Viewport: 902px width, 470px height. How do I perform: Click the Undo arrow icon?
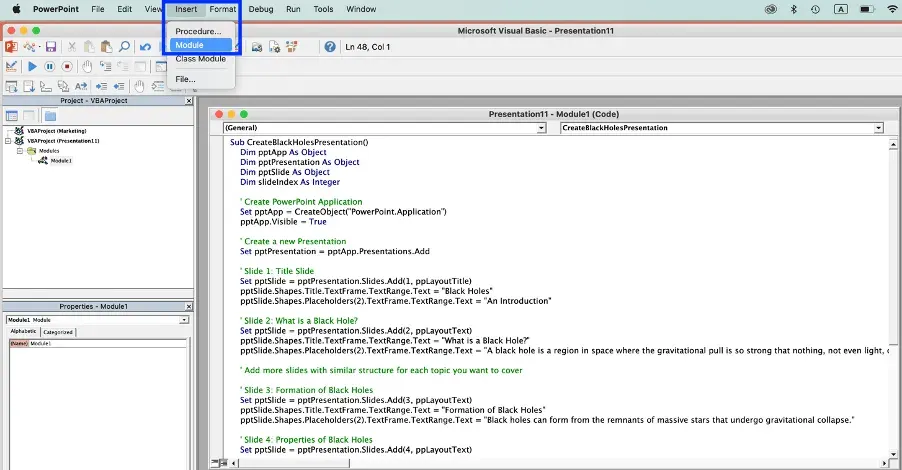click(x=146, y=47)
